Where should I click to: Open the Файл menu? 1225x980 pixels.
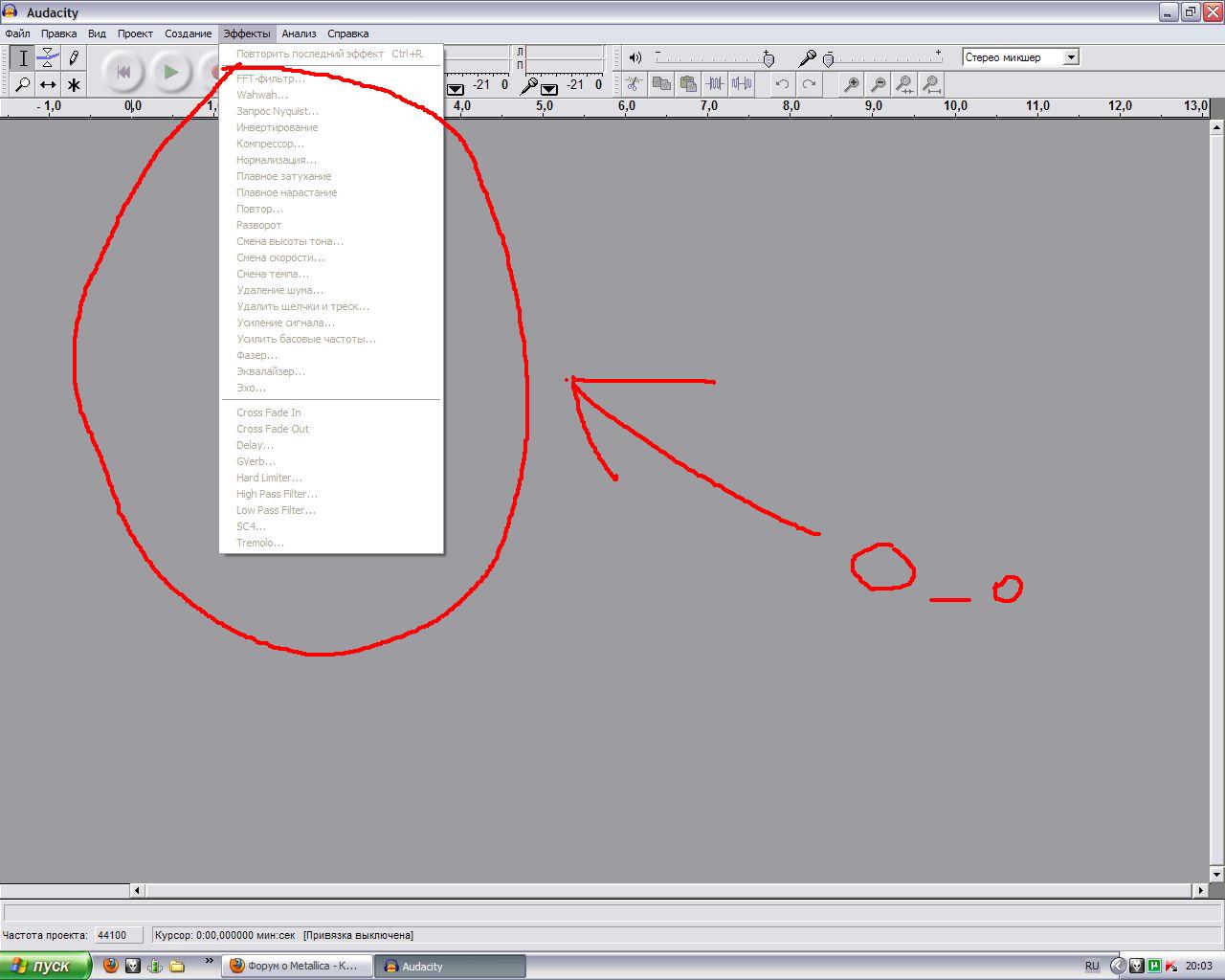pyautogui.click(x=17, y=33)
